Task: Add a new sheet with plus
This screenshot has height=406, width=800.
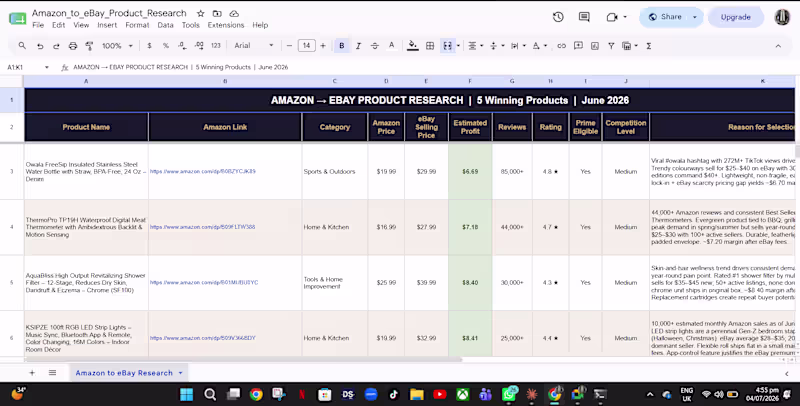Action: (32, 373)
